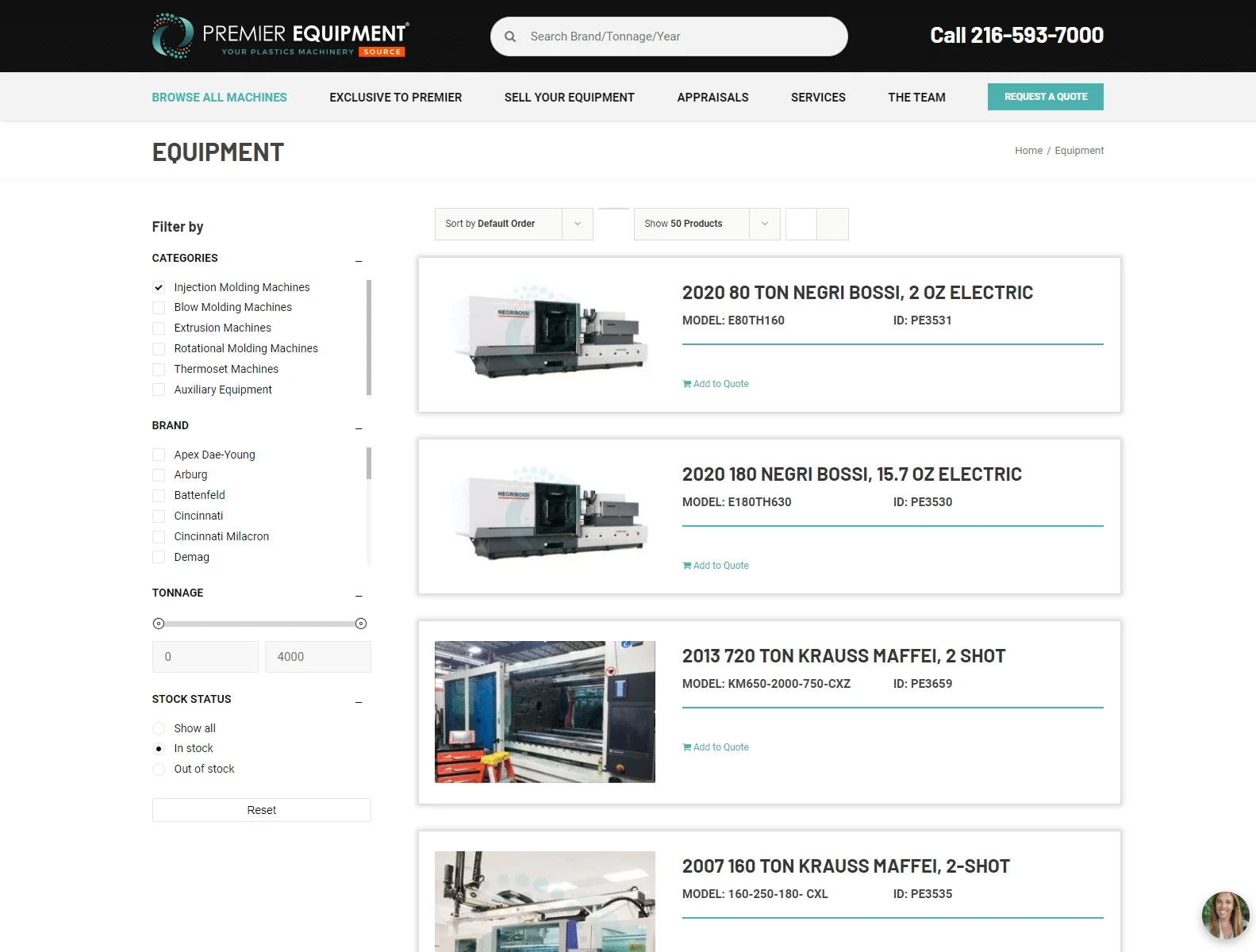1256x952 pixels.
Task: Open the Services menu
Action: pos(818,97)
